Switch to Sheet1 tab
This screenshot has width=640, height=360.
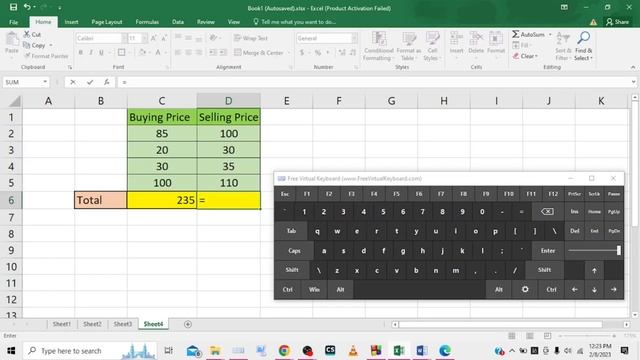point(62,324)
